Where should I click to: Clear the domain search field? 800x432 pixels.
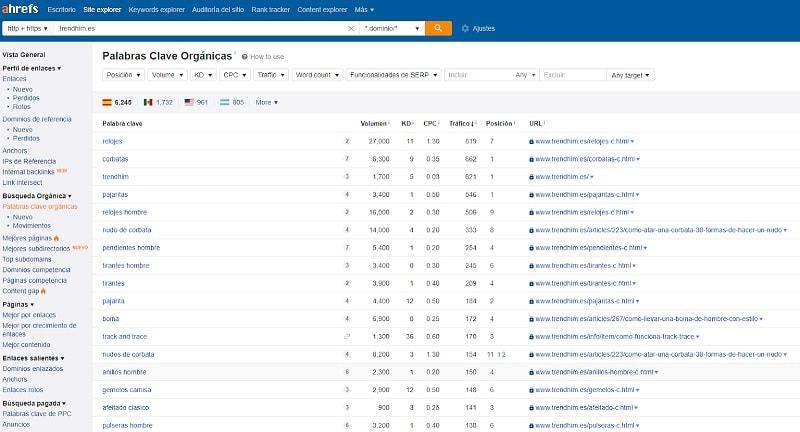coord(351,29)
